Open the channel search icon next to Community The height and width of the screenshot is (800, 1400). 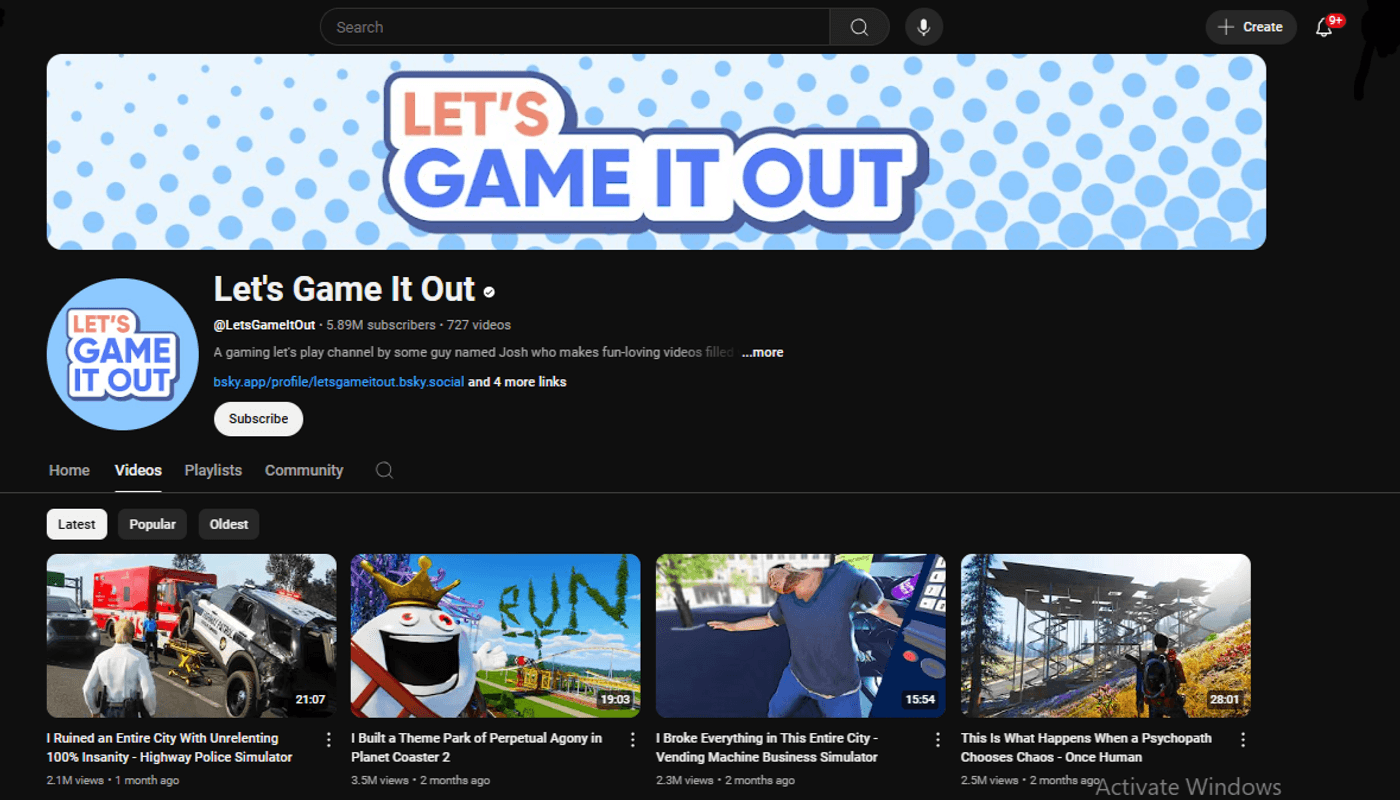click(x=384, y=470)
